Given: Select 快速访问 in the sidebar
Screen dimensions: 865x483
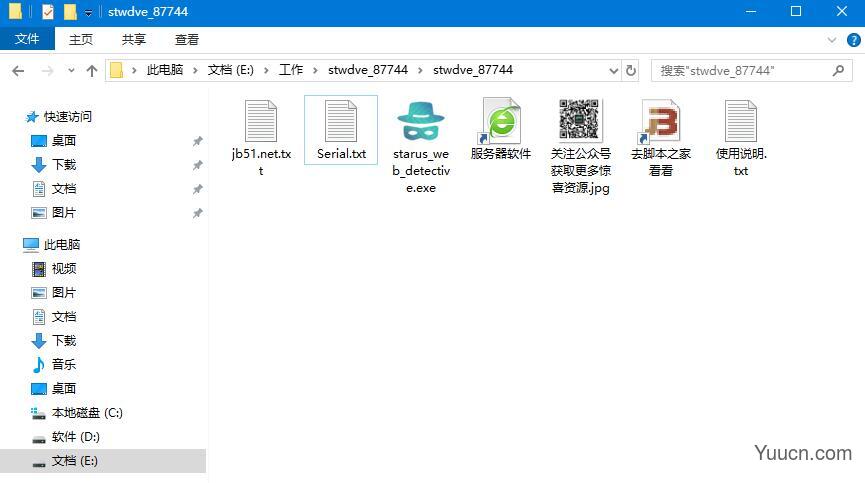Looking at the screenshot, I should click(x=68, y=116).
